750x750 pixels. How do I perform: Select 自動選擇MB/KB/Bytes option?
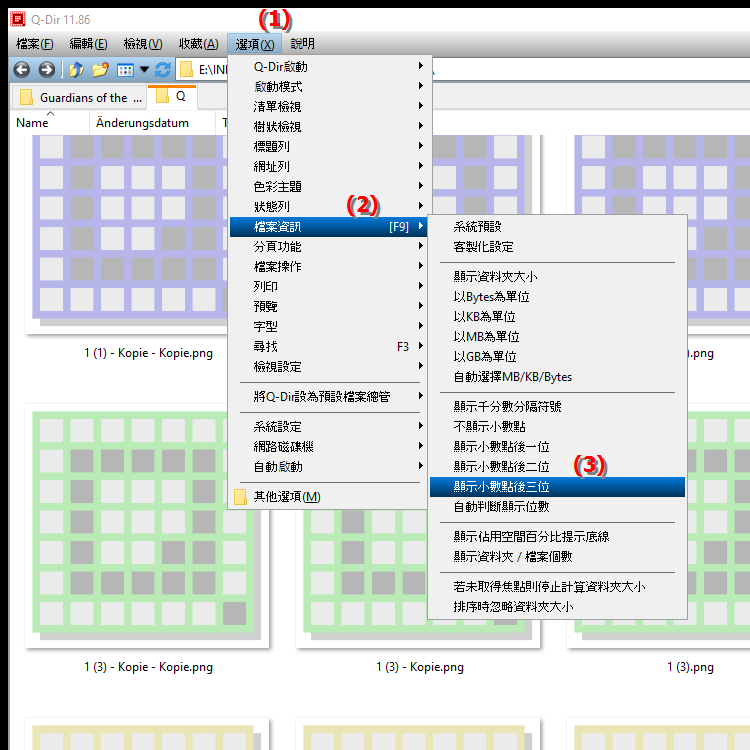[x=557, y=377]
